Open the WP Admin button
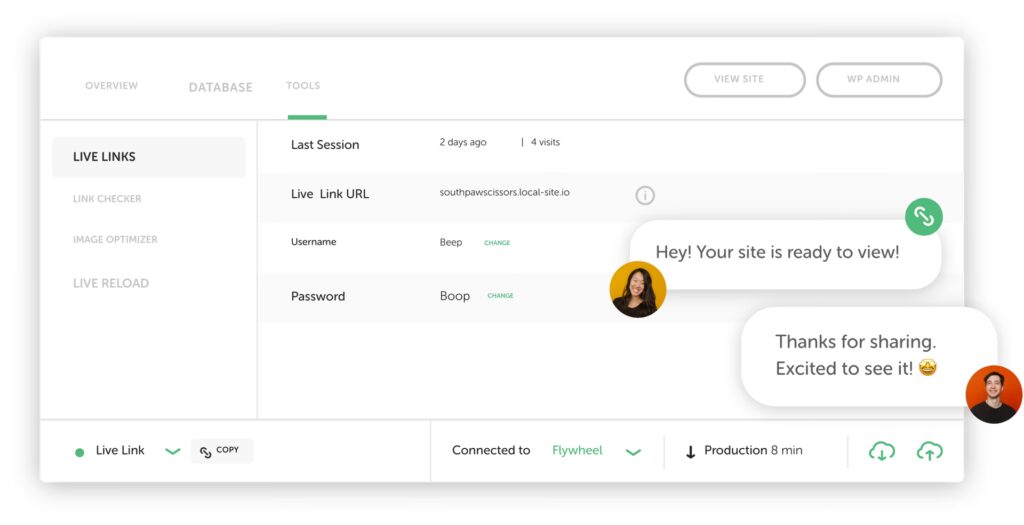 (879, 80)
